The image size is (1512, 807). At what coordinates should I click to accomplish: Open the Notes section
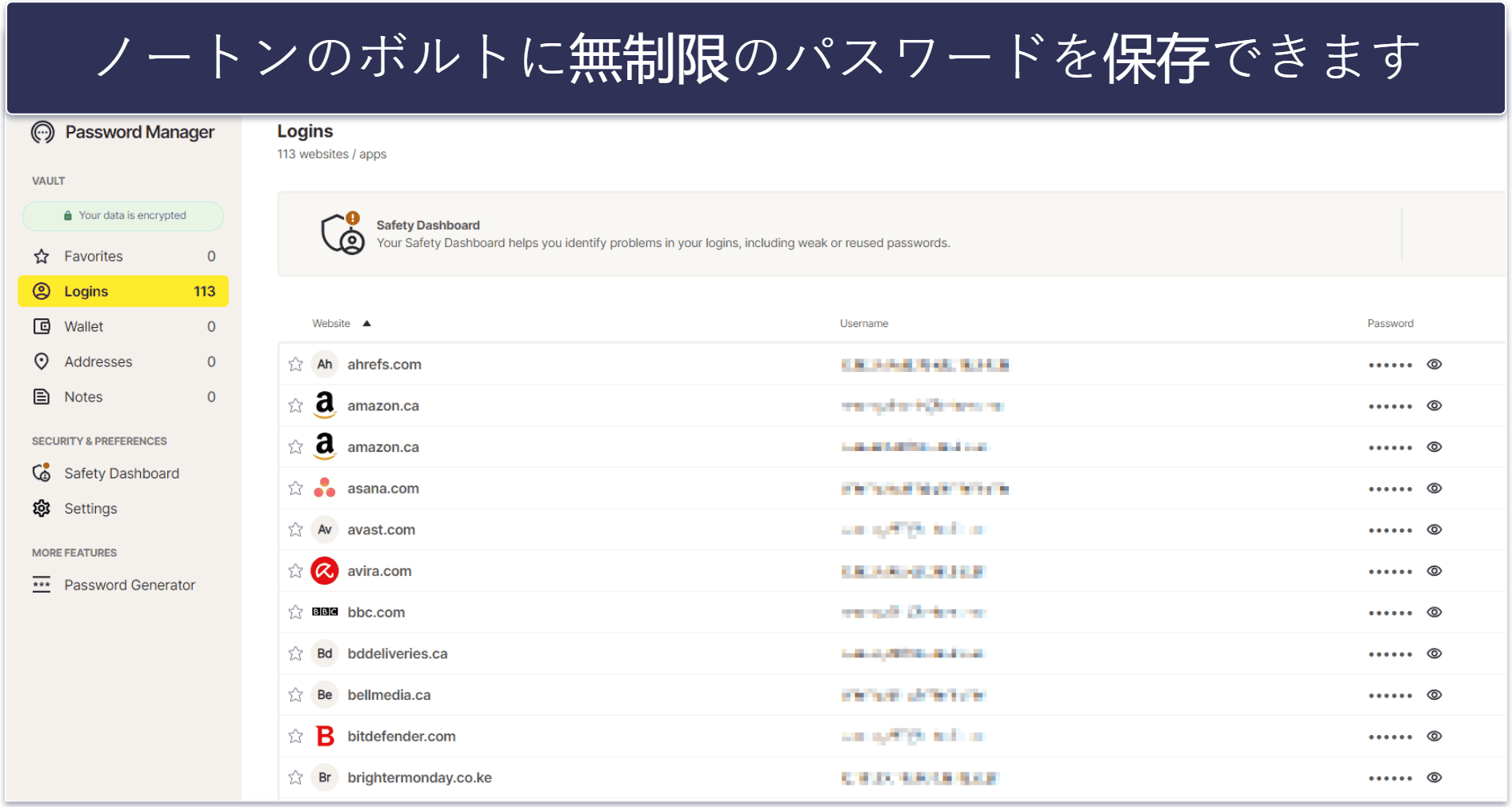coord(123,397)
